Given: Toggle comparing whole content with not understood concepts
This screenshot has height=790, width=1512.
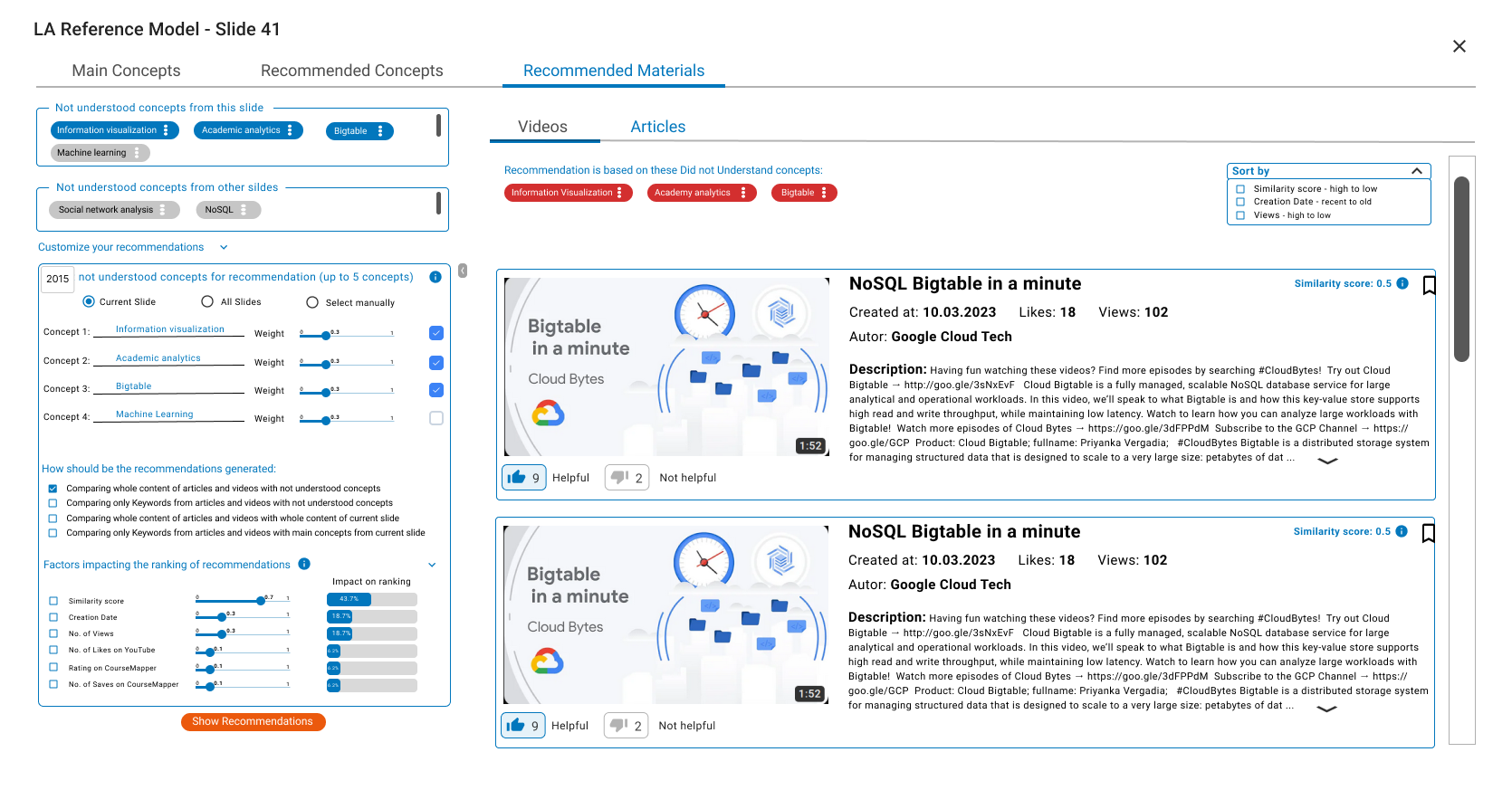Looking at the screenshot, I should click(x=53, y=489).
